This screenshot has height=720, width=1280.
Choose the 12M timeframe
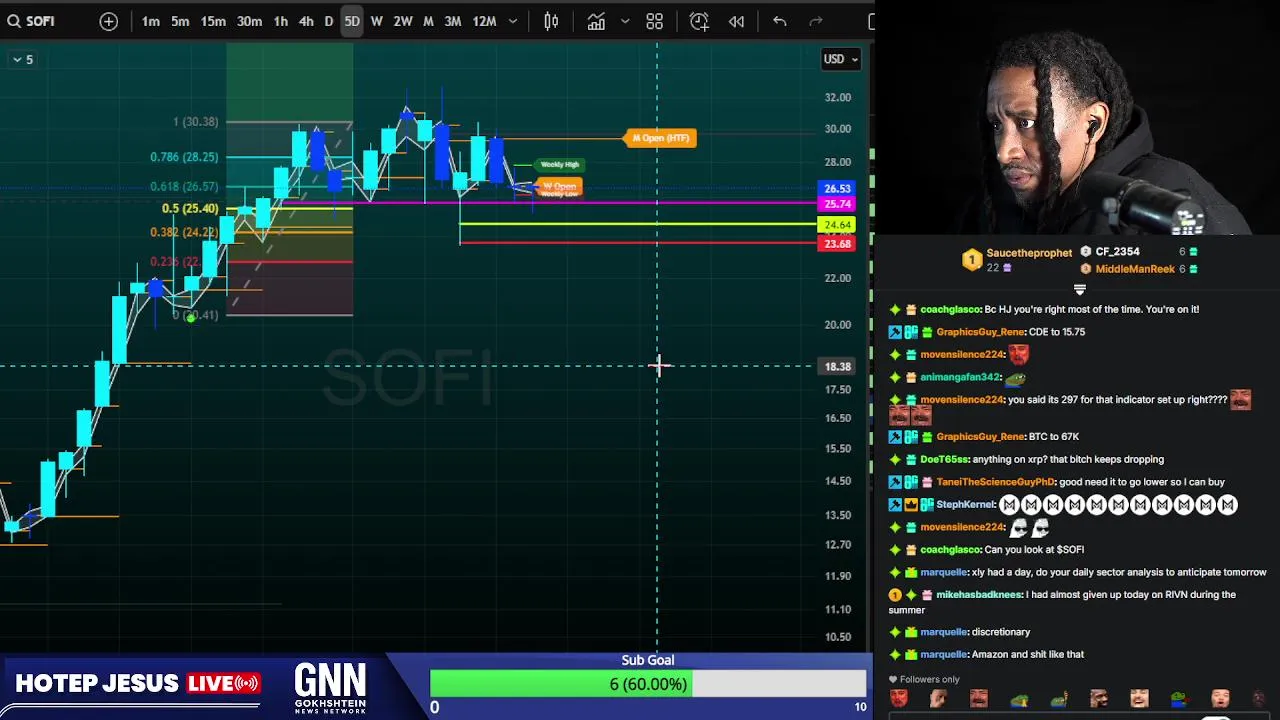(484, 21)
